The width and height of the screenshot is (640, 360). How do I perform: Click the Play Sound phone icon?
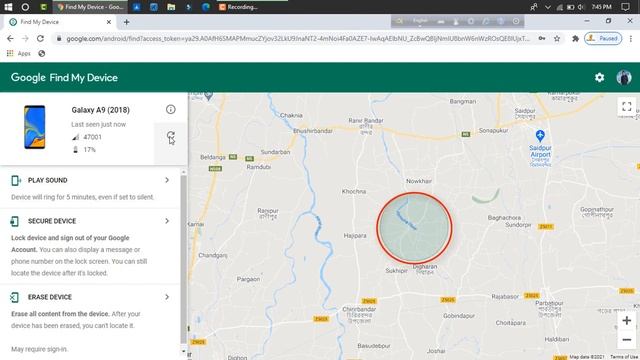pos(16,180)
